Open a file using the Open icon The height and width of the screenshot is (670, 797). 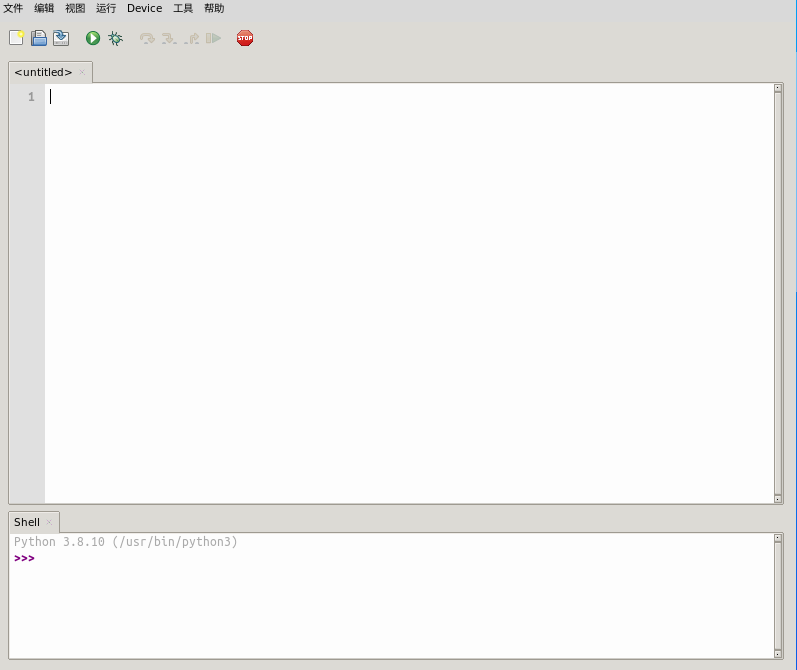(39, 38)
